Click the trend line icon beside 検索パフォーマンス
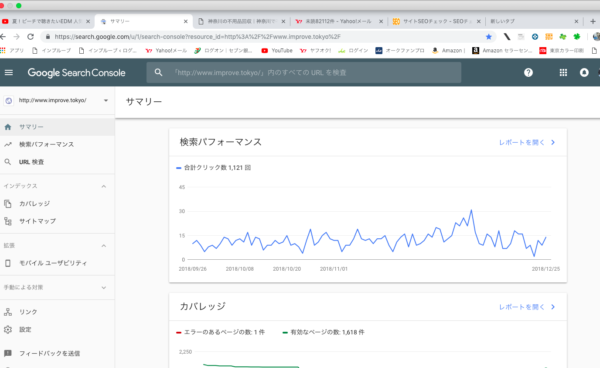Viewport: 600px width, 368px height. [x=8, y=145]
